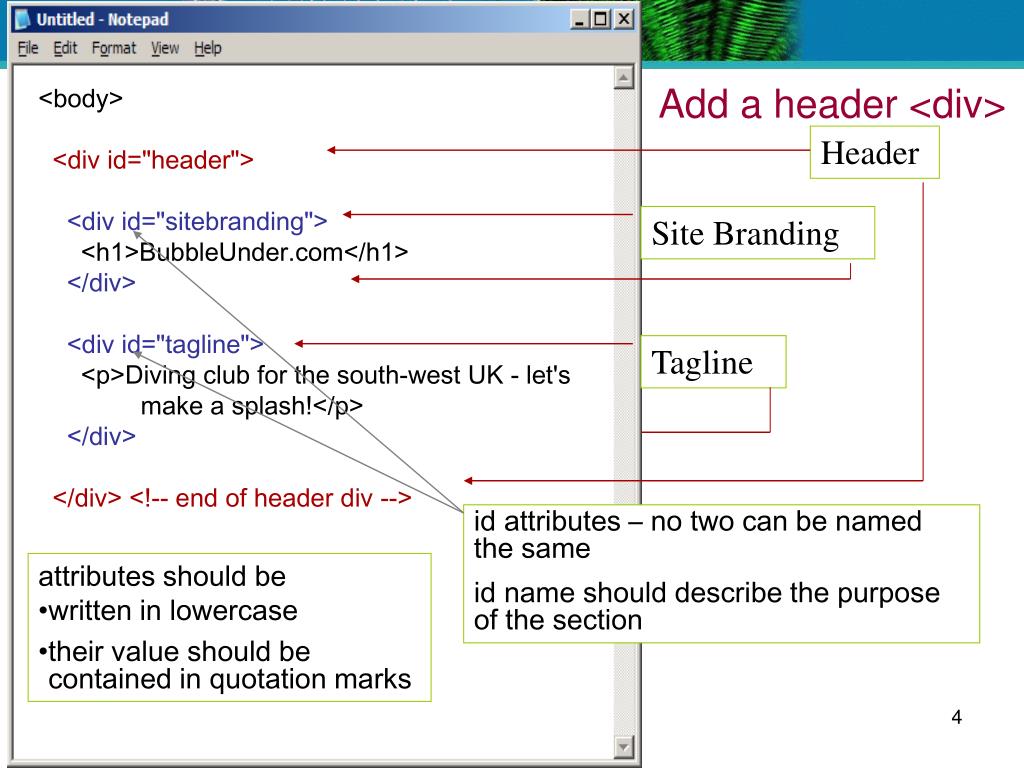Click the <div id="sitebranding"> line
Viewport: 1024px width, 768px height.
coord(197,221)
